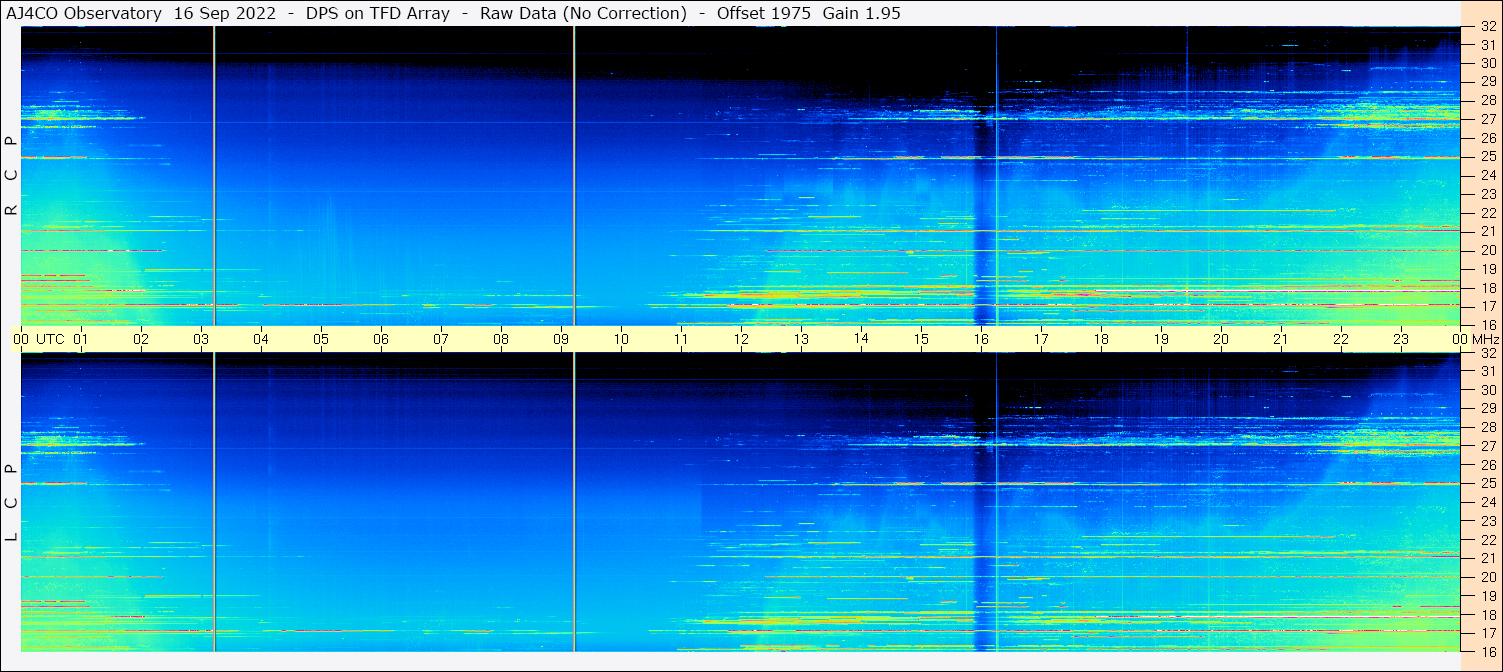The width and height of the screenshot is (1503, 672).
Task: Click the 31 MHz label of LCP panel
Action: (1487, 371)
